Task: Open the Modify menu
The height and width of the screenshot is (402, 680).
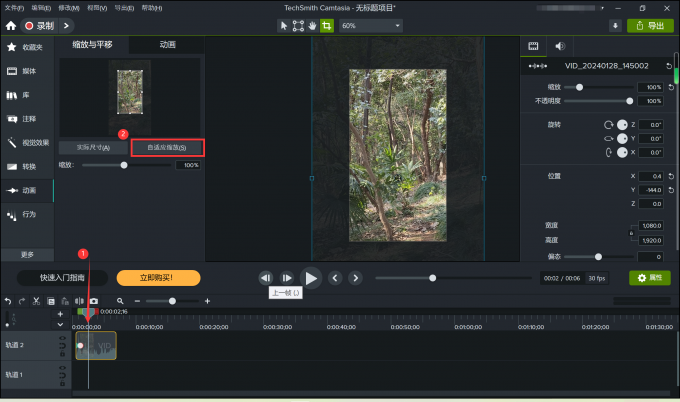Action: point(69,8)
